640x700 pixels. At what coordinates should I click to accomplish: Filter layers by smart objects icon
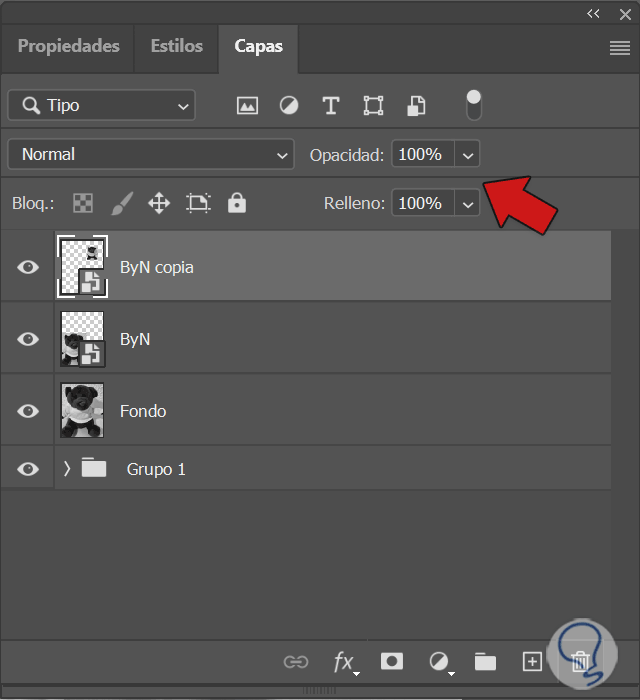point(416,106)
